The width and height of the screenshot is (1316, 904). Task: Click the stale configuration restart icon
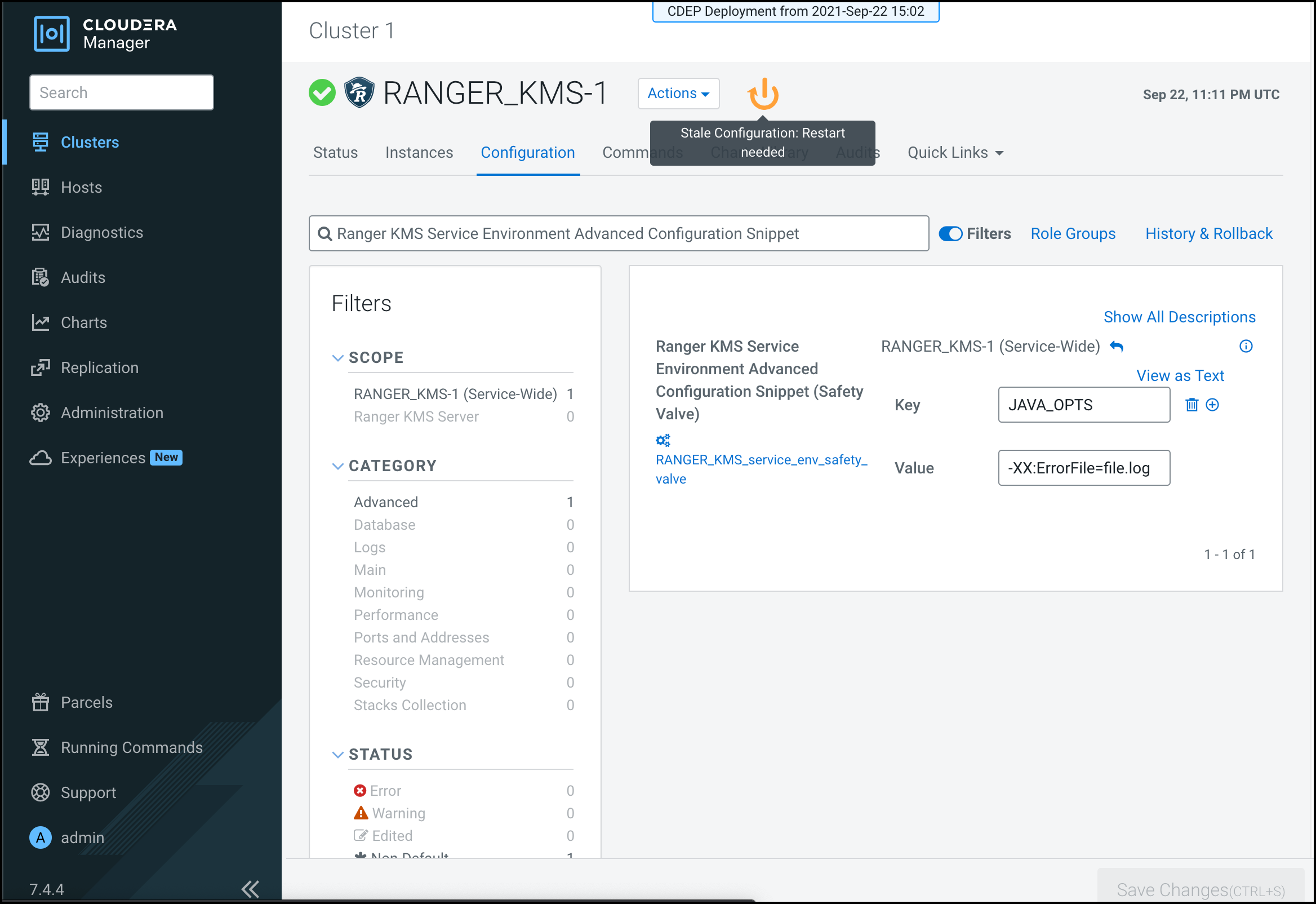(763, 94)
